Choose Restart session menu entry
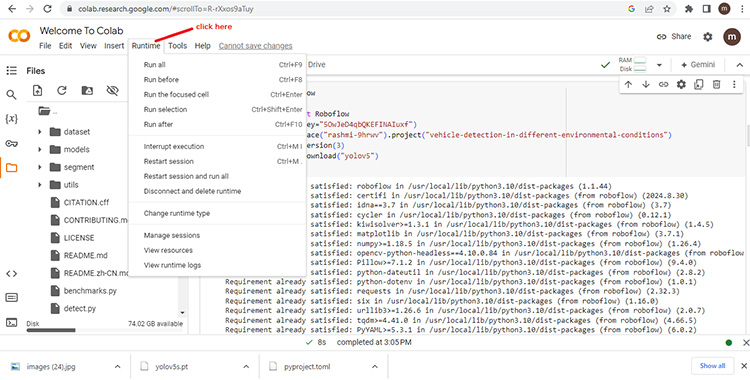The image size is (750, 380). point(218,161)
